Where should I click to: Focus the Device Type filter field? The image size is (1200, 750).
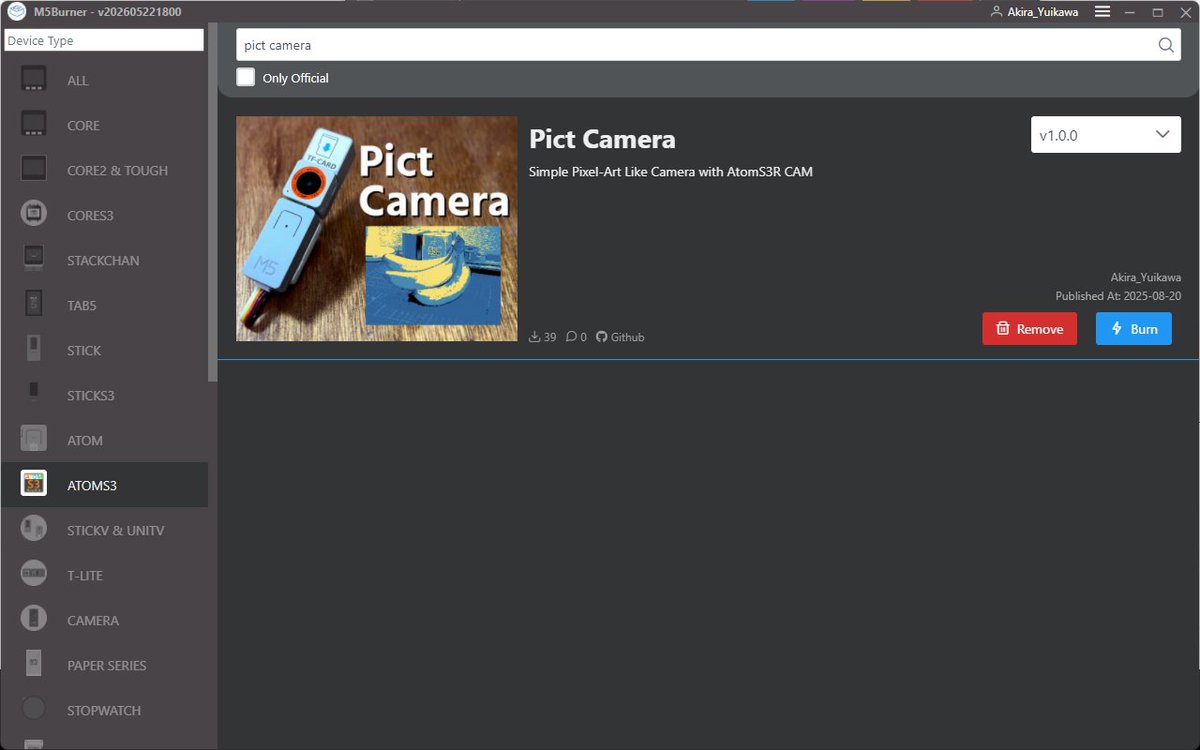pos(104,40)
